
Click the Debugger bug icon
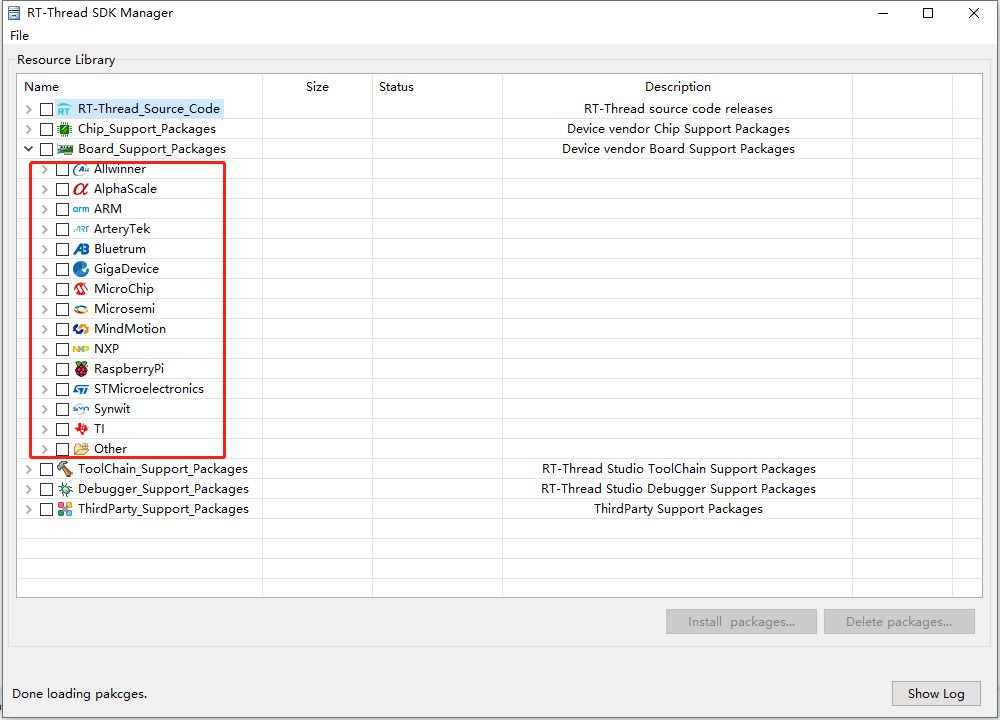65,489
